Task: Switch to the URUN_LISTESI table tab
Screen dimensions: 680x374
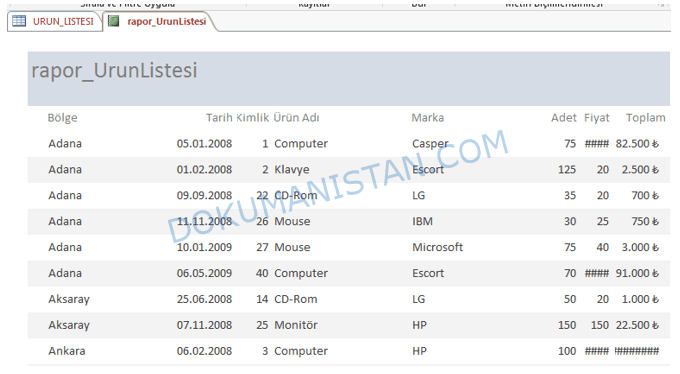Action: point(55,22)
